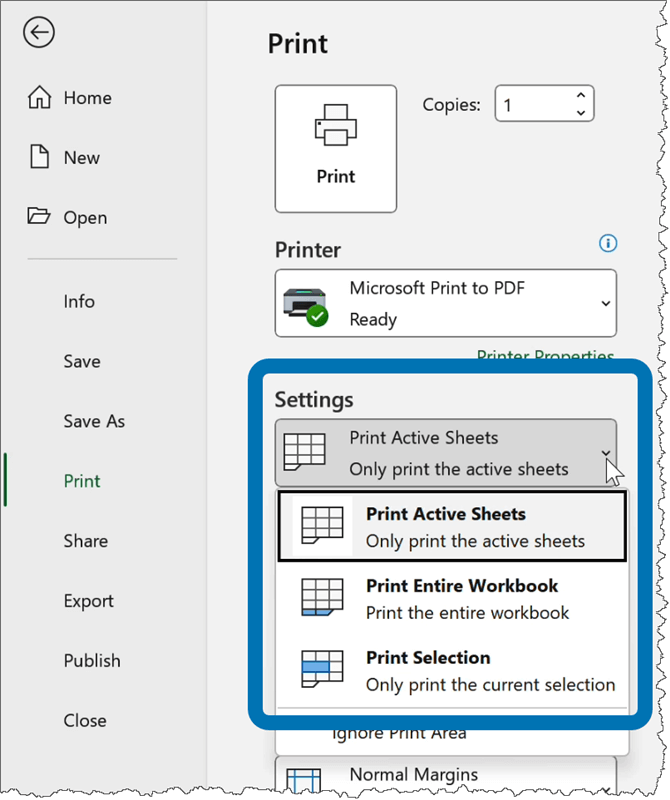
Task: Select Info in the sidebar
Action: [x=79, y=302]
